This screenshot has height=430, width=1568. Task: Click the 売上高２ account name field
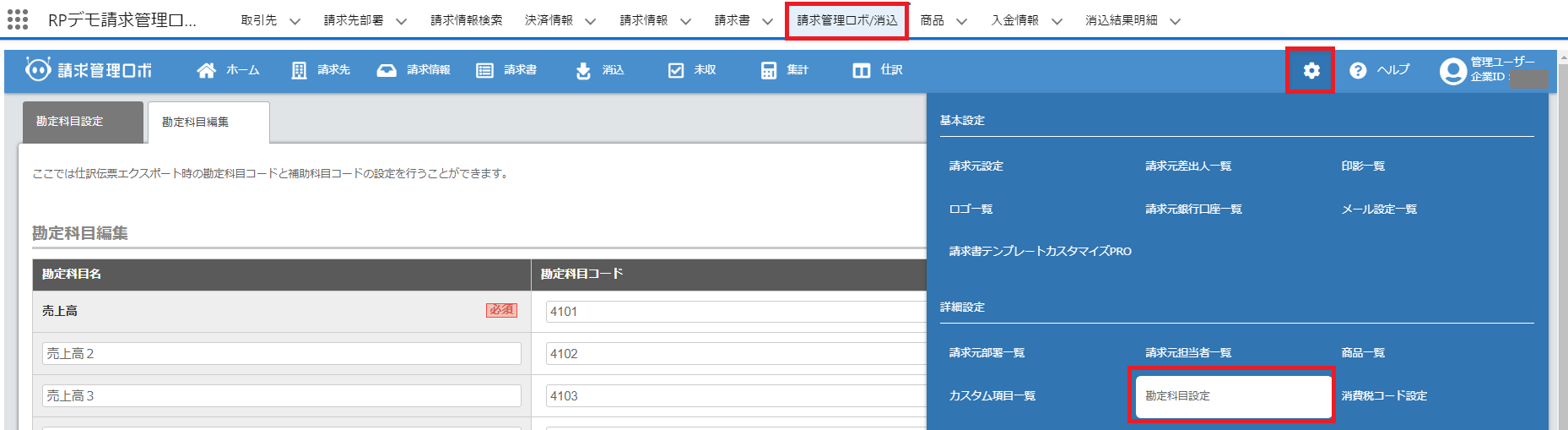point(281,353)
